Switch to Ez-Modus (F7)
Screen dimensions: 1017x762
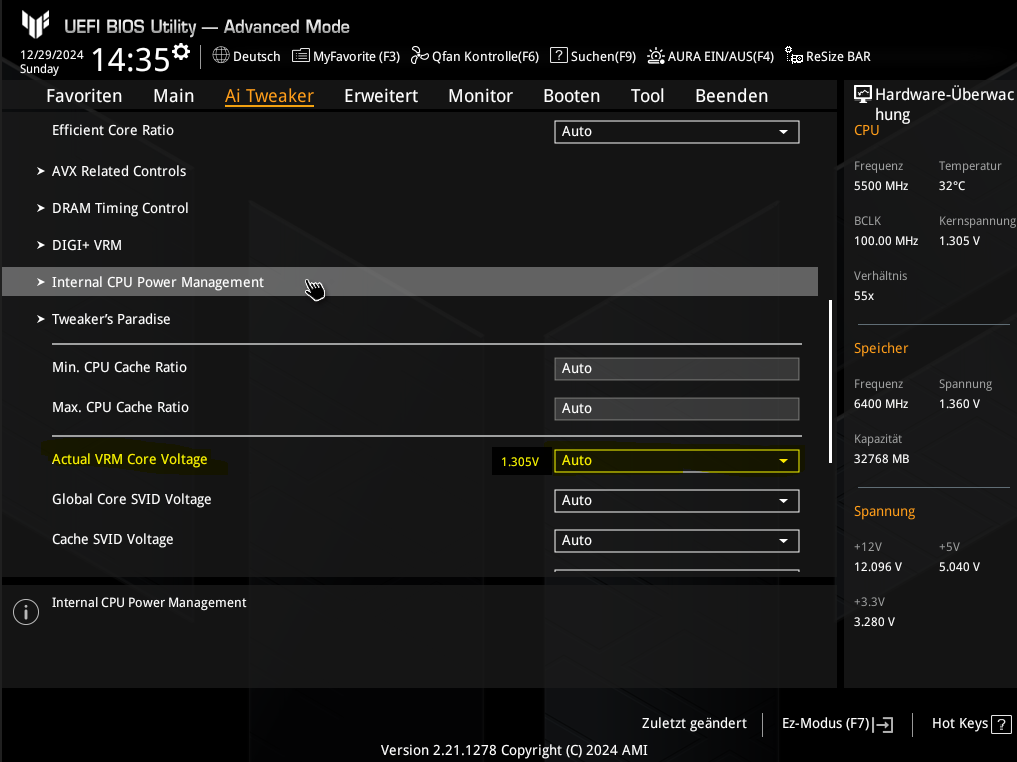tap(837, 724)
